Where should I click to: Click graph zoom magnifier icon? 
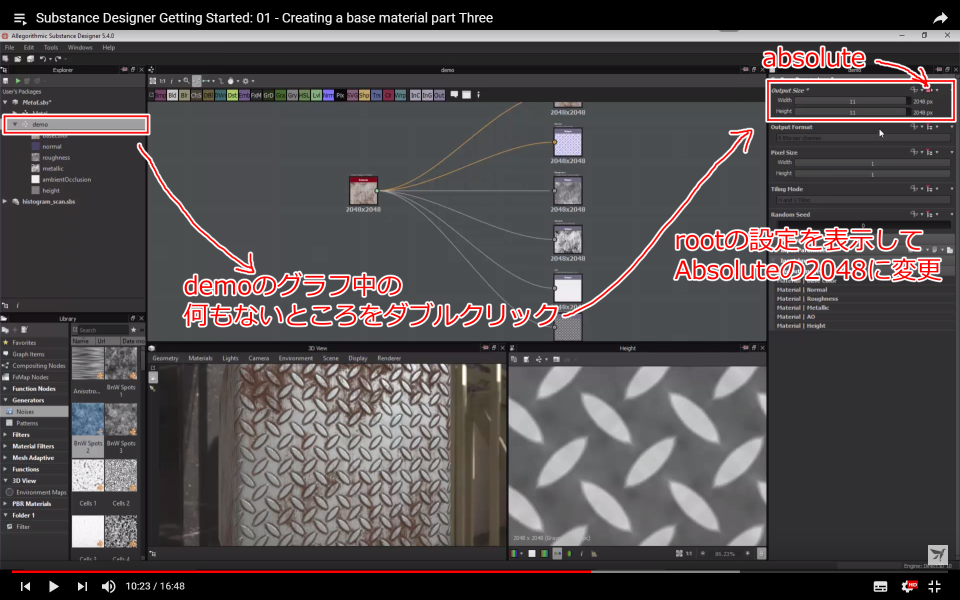[x=187, y=81]
